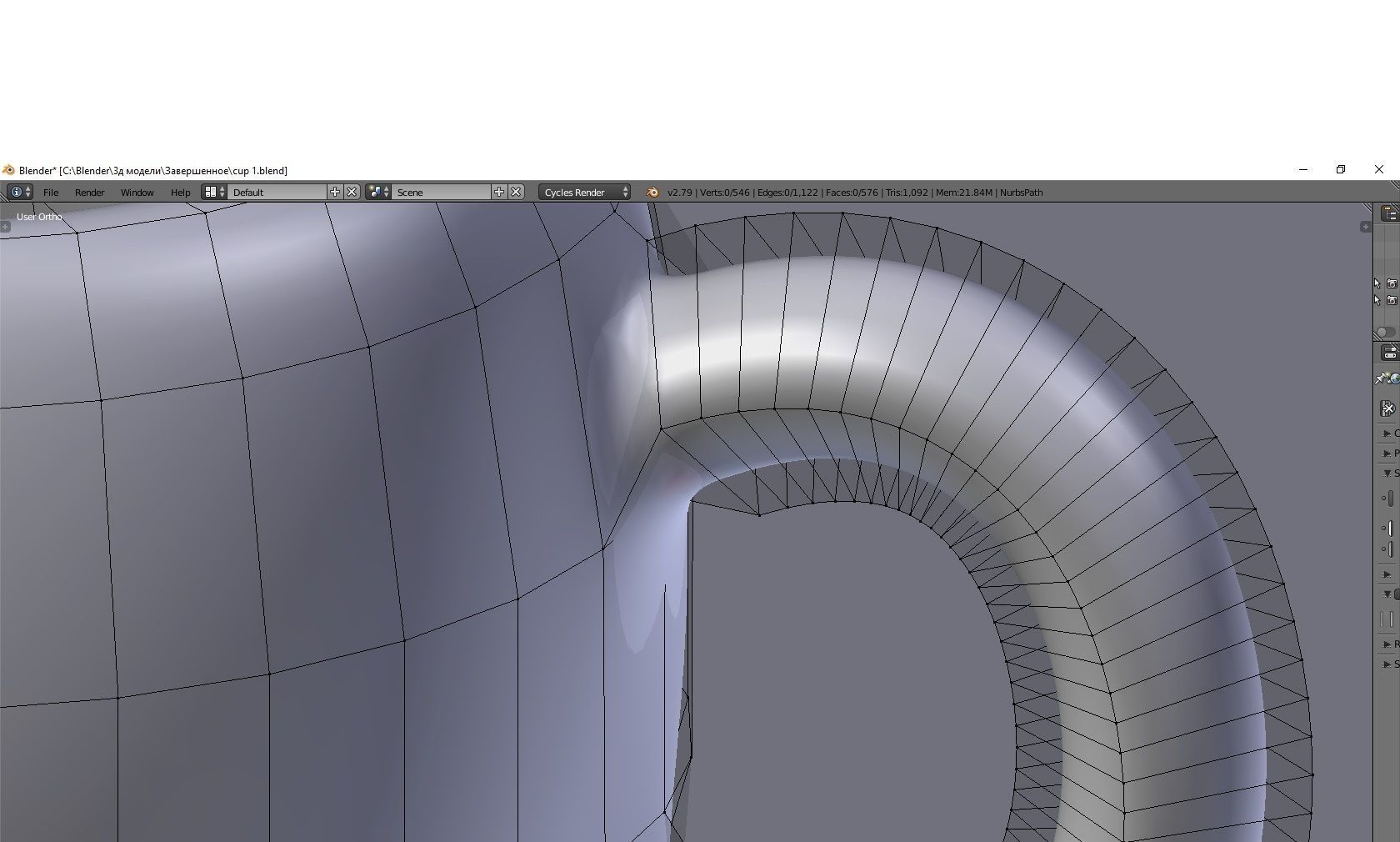Viewport: 1400px width, 842px height.
Task: Browse screen layouts with the layout icon
Action: point(215,192)
